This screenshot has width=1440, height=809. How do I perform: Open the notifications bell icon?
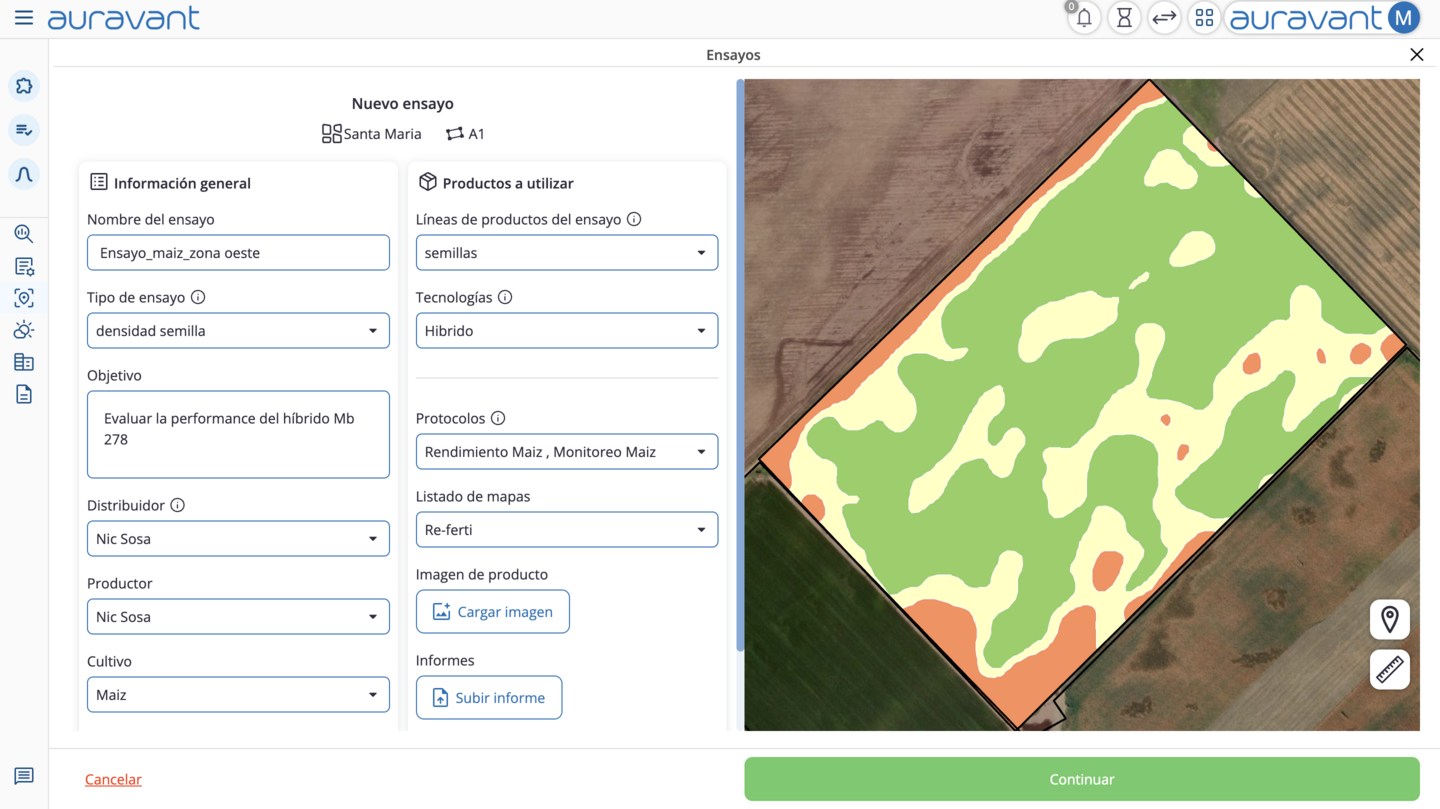pyautogui.click(x=1084, y=18)
